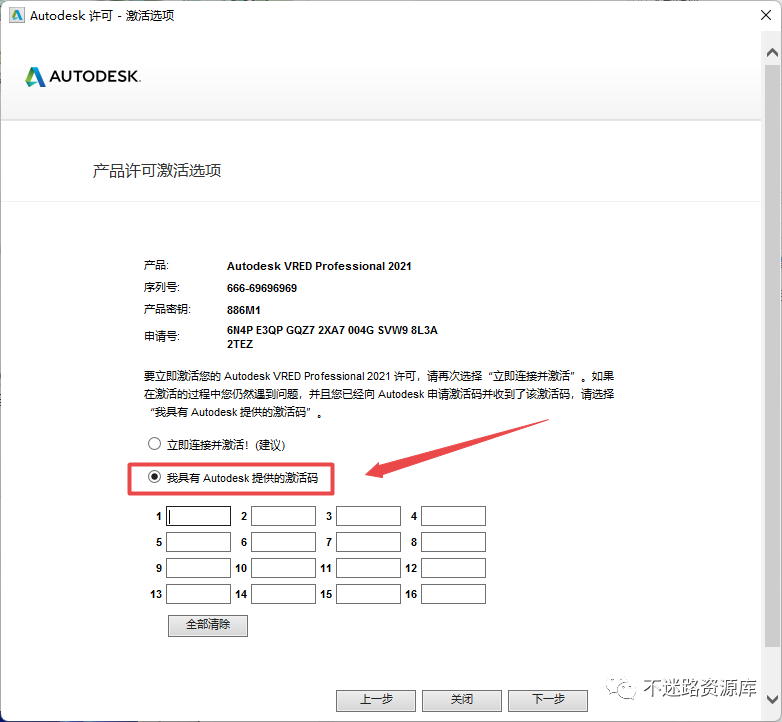The height and width of the screenshot is (722, 782).
Task: Click activation code field 4
Action: click(x=453, y=516)
